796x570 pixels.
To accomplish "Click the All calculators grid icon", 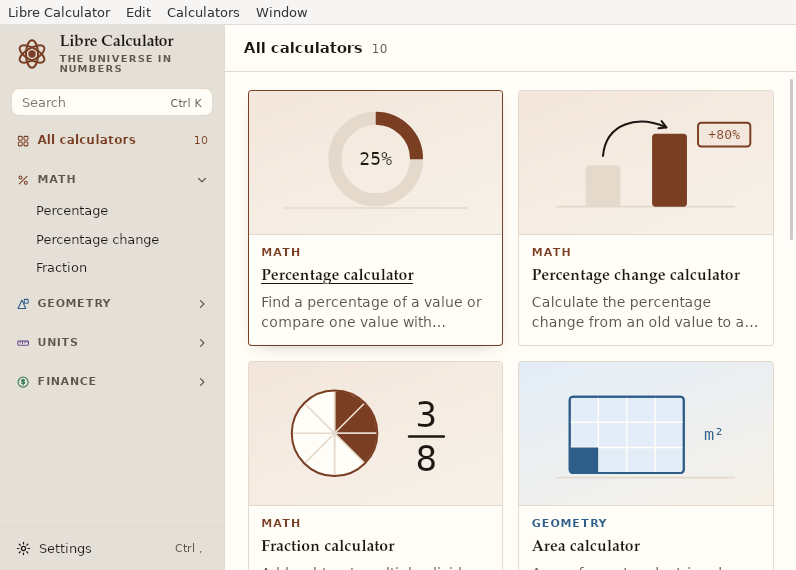I will (x=23, y=141).
